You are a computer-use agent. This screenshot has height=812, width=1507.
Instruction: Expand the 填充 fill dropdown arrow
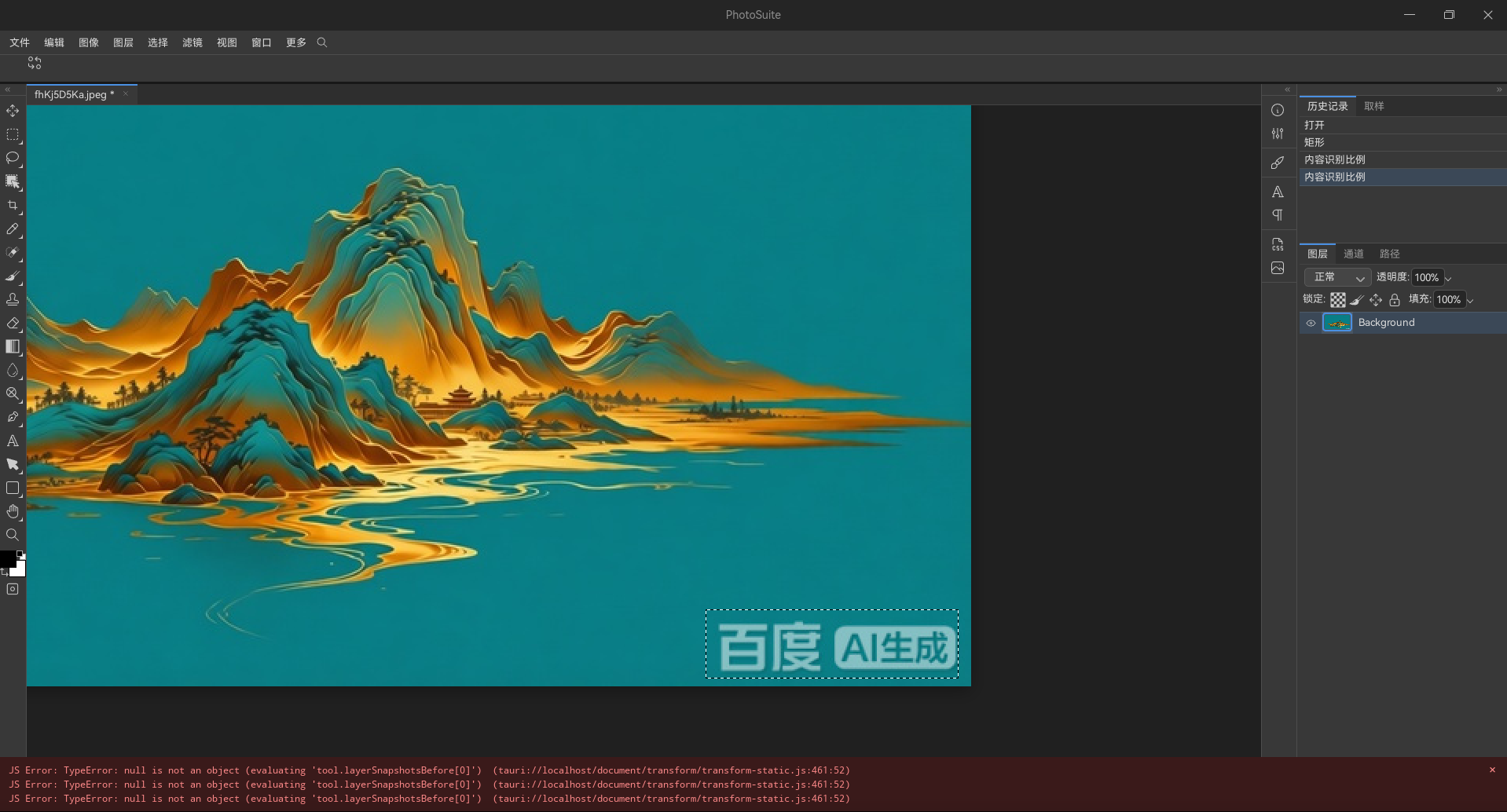[1470, 300]
